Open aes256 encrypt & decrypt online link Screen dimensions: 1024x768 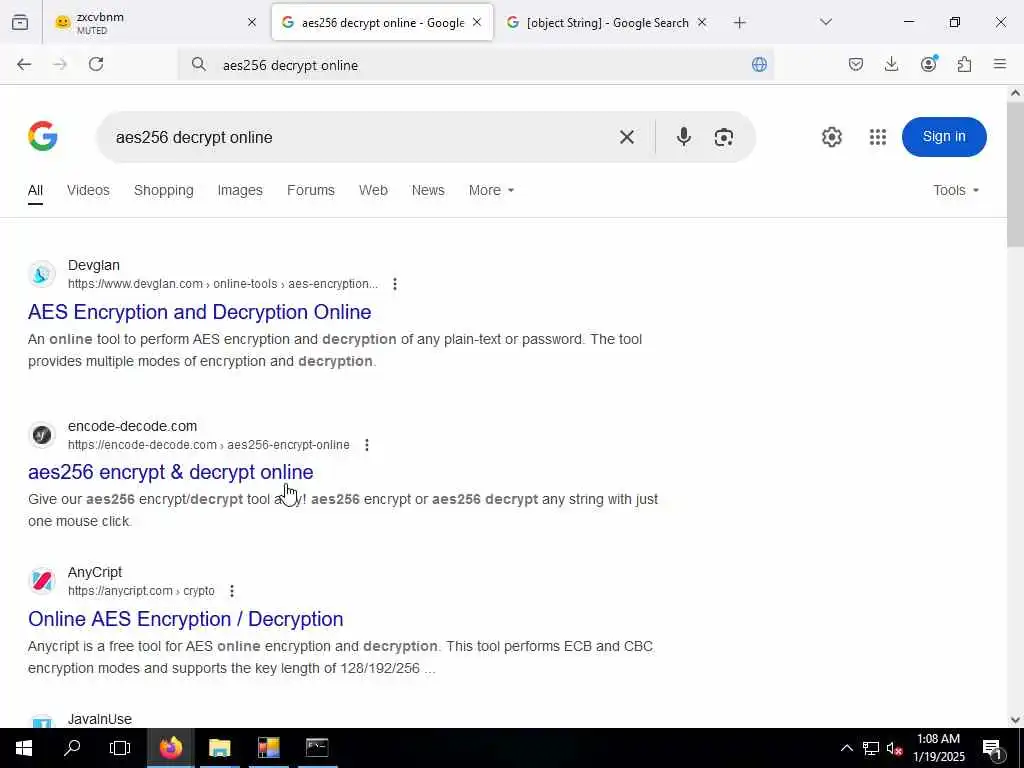(x=170, y=472)
